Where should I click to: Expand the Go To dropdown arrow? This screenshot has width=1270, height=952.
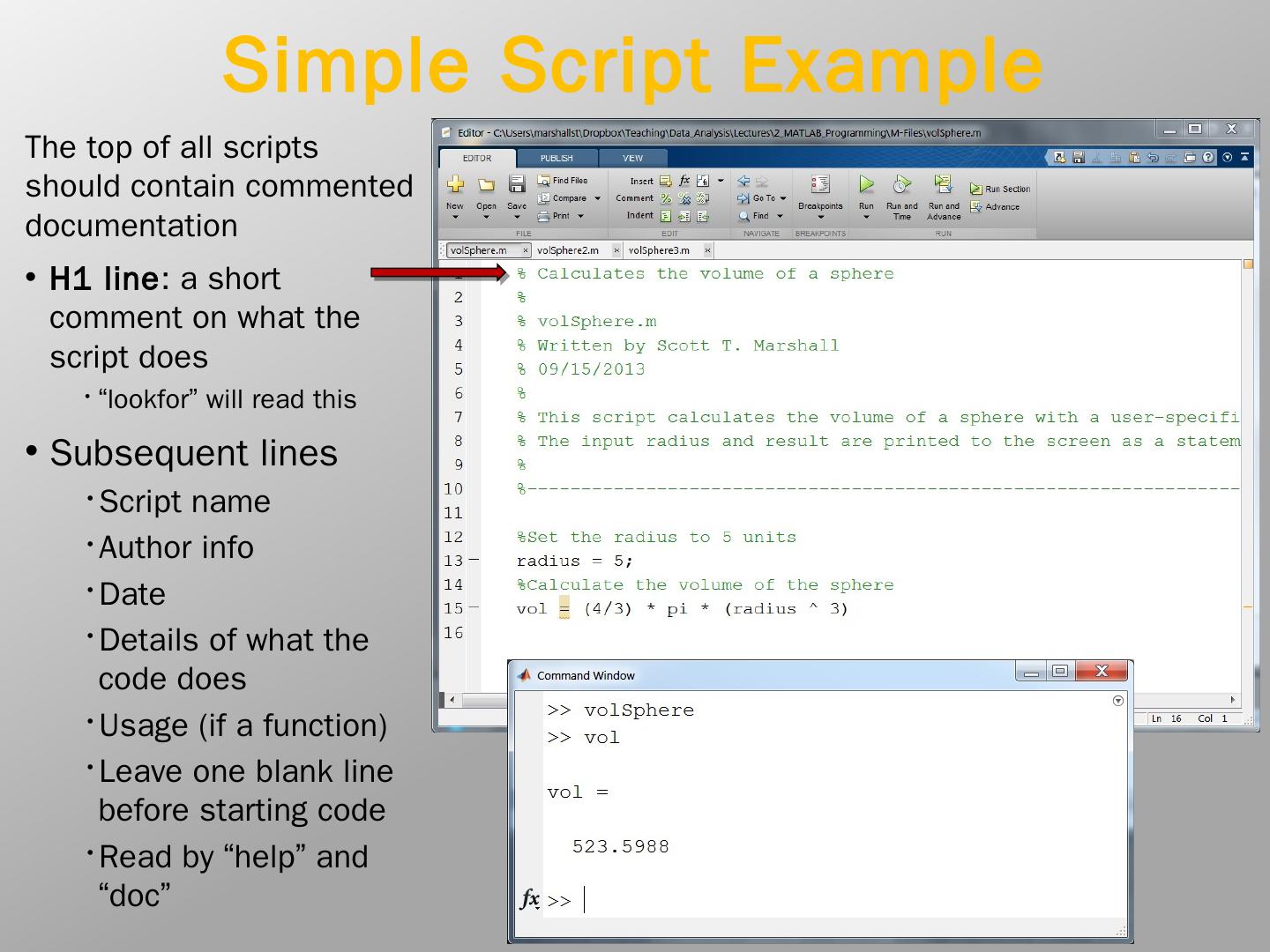pos(783,198)
